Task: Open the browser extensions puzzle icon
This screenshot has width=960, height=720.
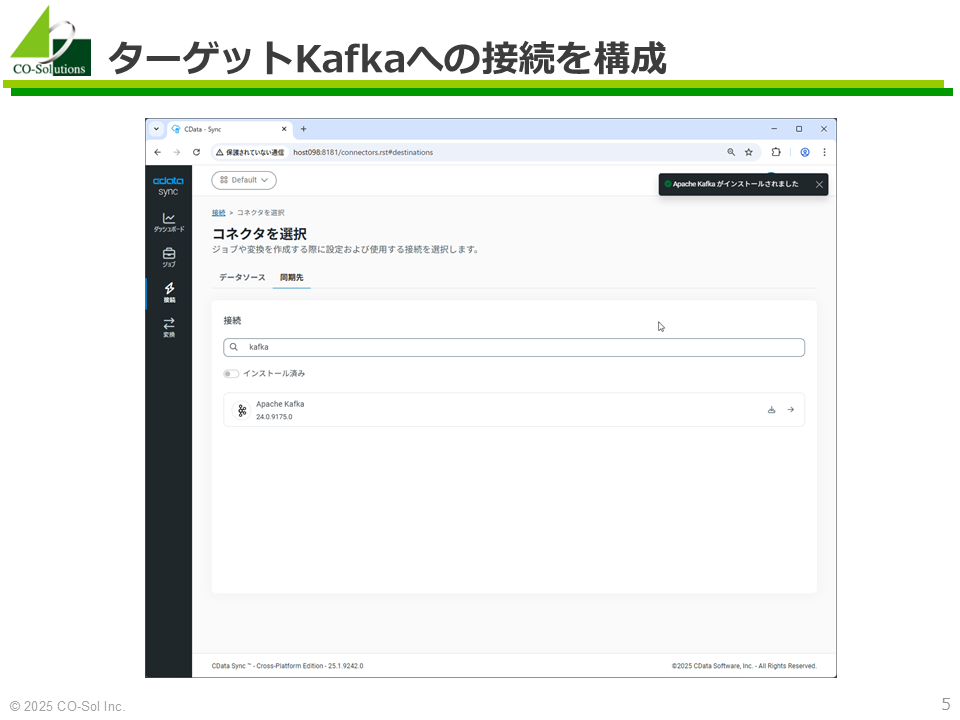Action: pos(776,152)
